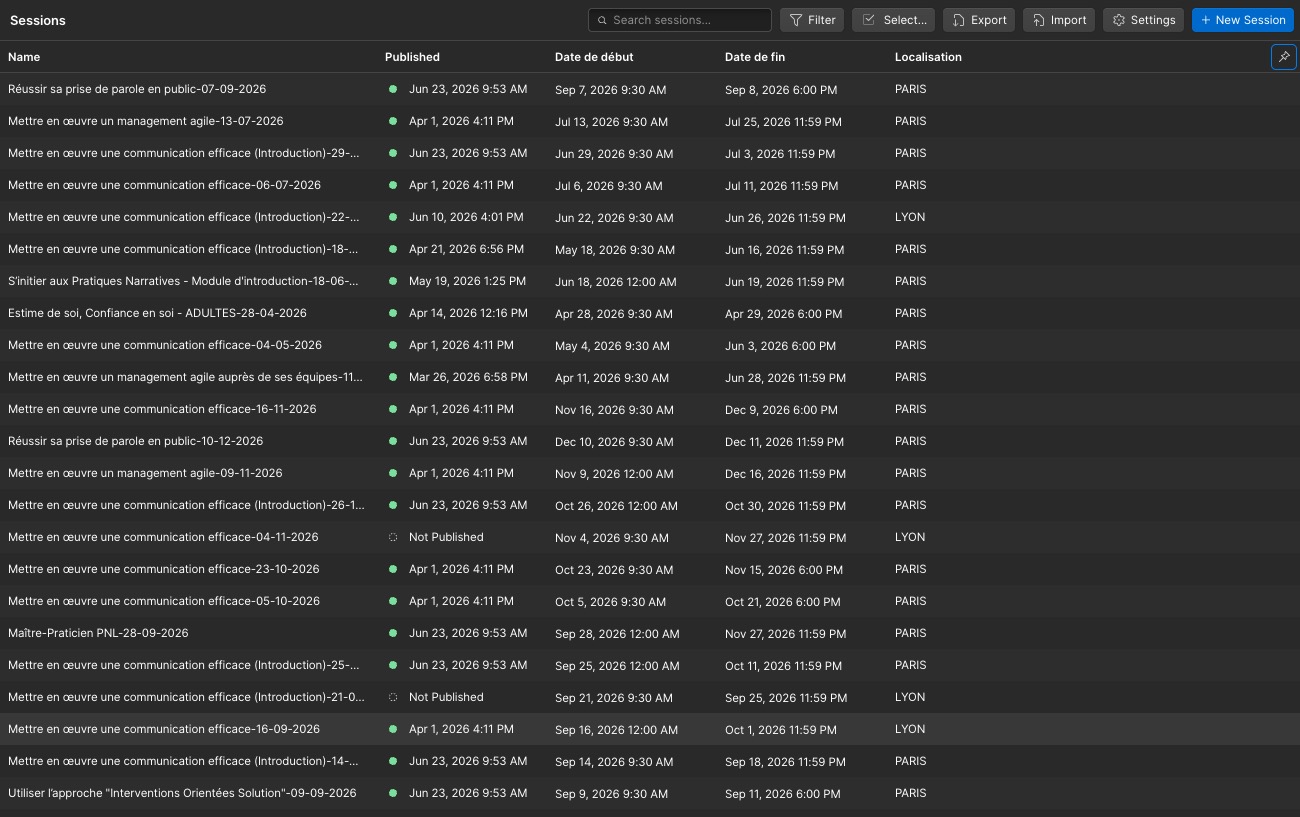The image size is (1300, 817).
Task: Click end date Oct 1, 2026 11:59 PM
Action: pyautogui.click(x=781, y=730)
